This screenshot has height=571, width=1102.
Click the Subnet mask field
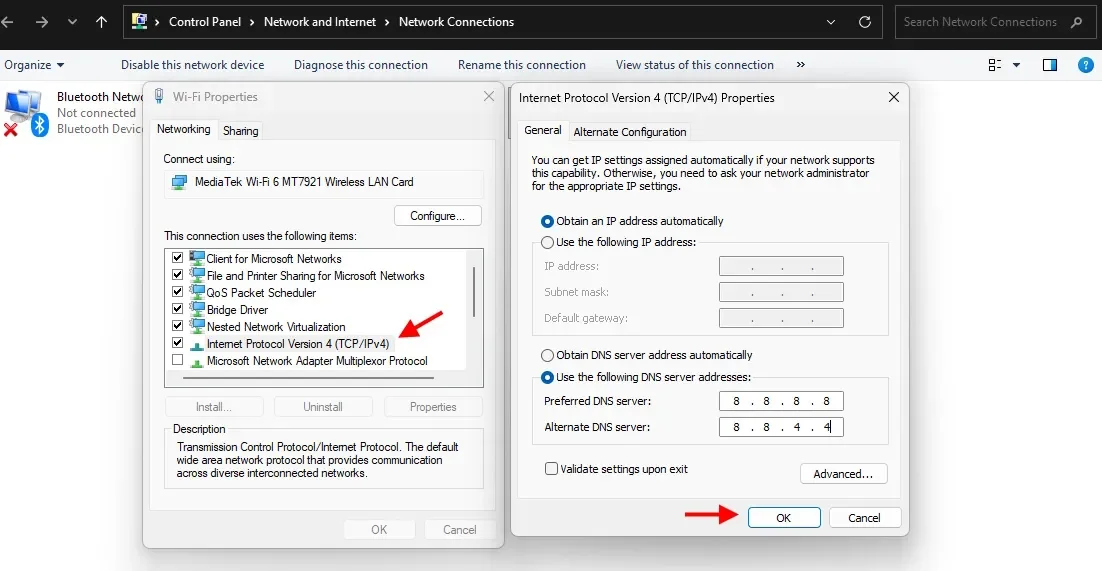click(781, 292)
